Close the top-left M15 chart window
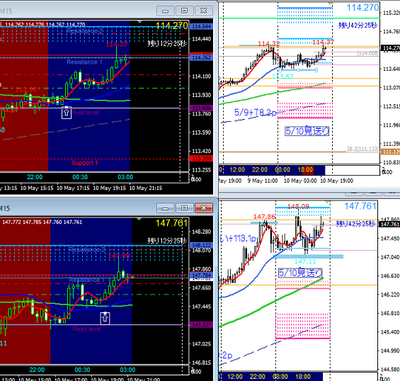This screenshot has width=400, height=381. 204,11
